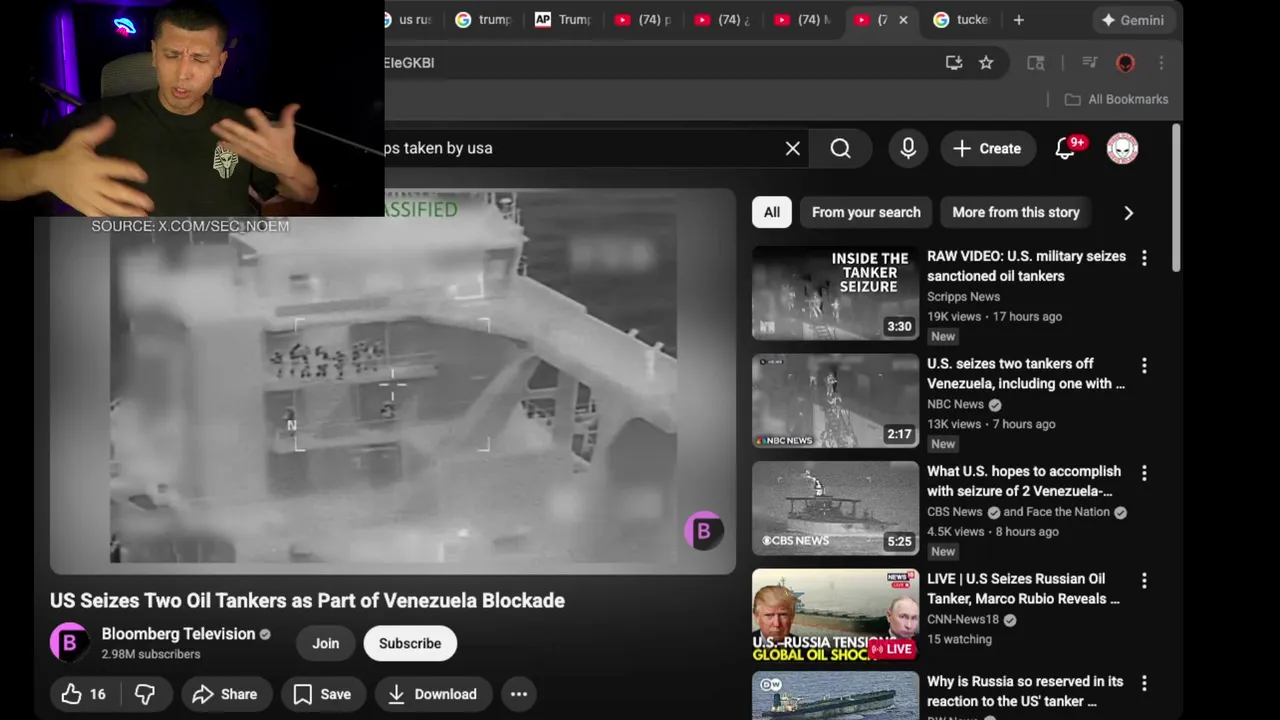Open options for CBS News video
The height and width of the screenshot is (720, 1280).
[x=1144, y=473]
